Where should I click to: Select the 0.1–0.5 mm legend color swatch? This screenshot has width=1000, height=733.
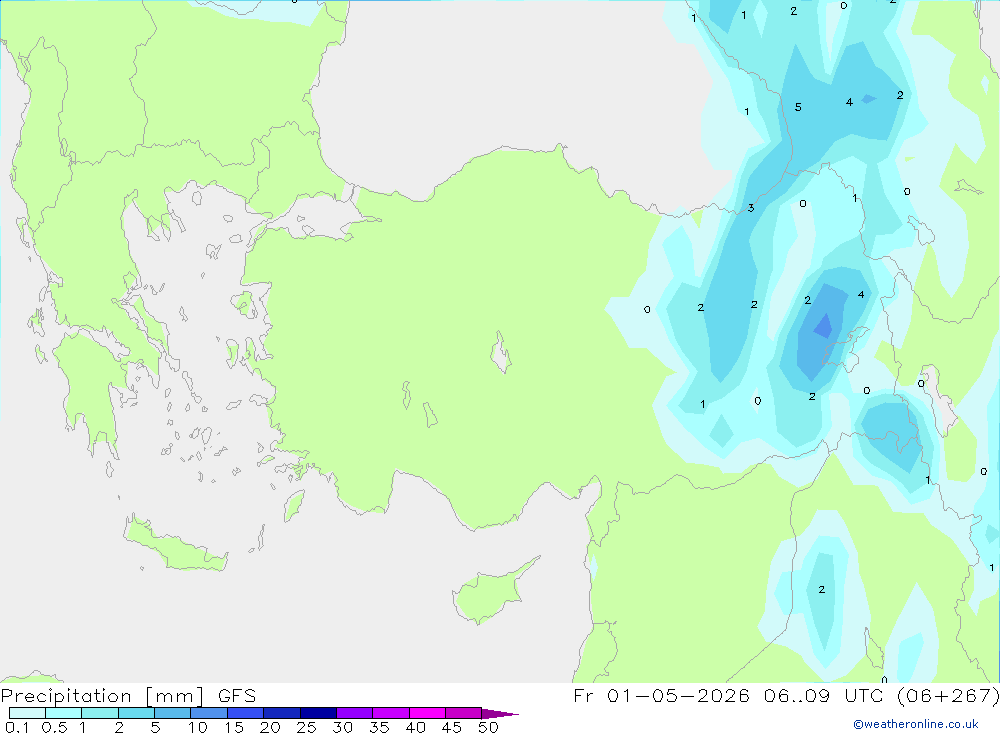point(27,713)
